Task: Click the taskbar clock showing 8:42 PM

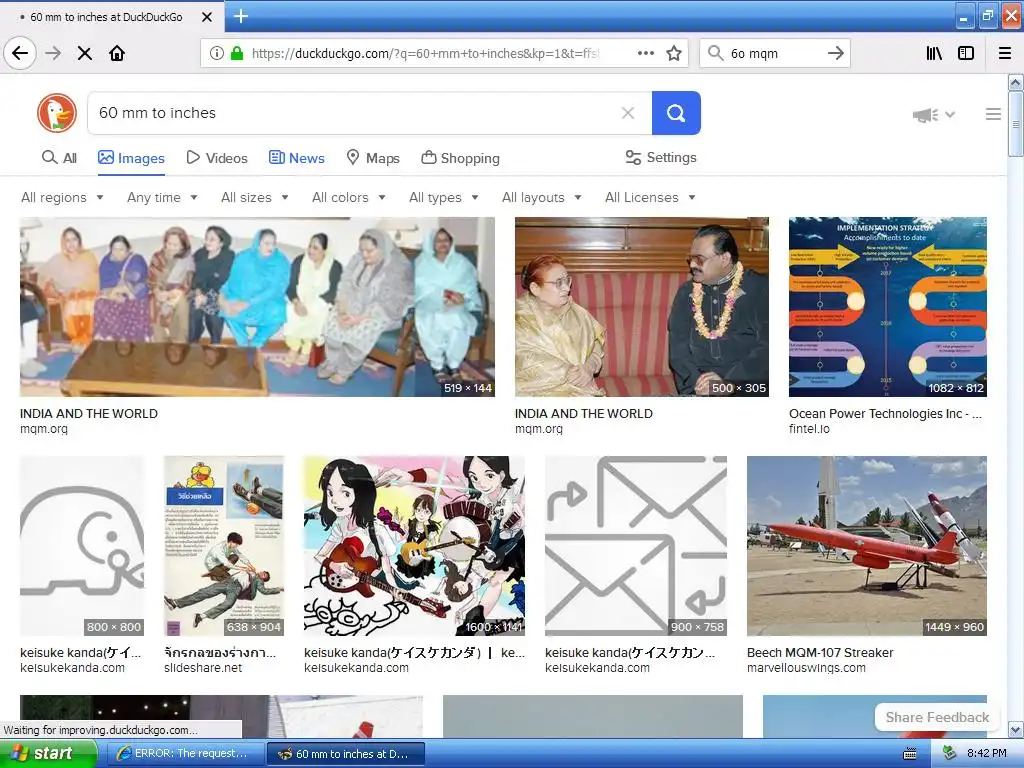Action: [987, 753]
